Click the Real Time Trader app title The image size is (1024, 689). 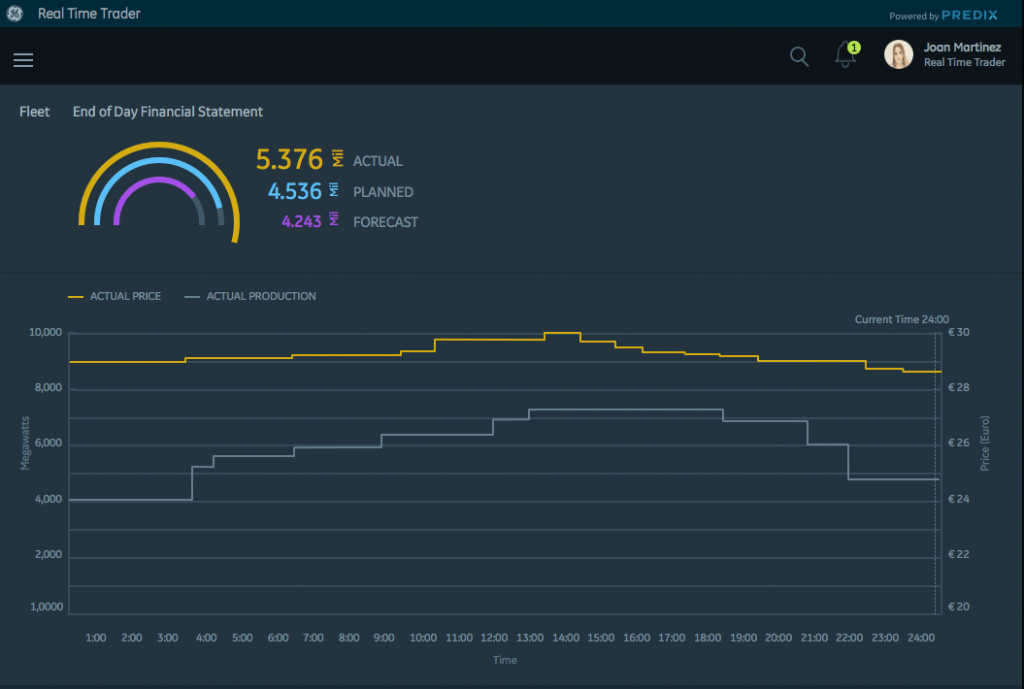pos(89,14)
